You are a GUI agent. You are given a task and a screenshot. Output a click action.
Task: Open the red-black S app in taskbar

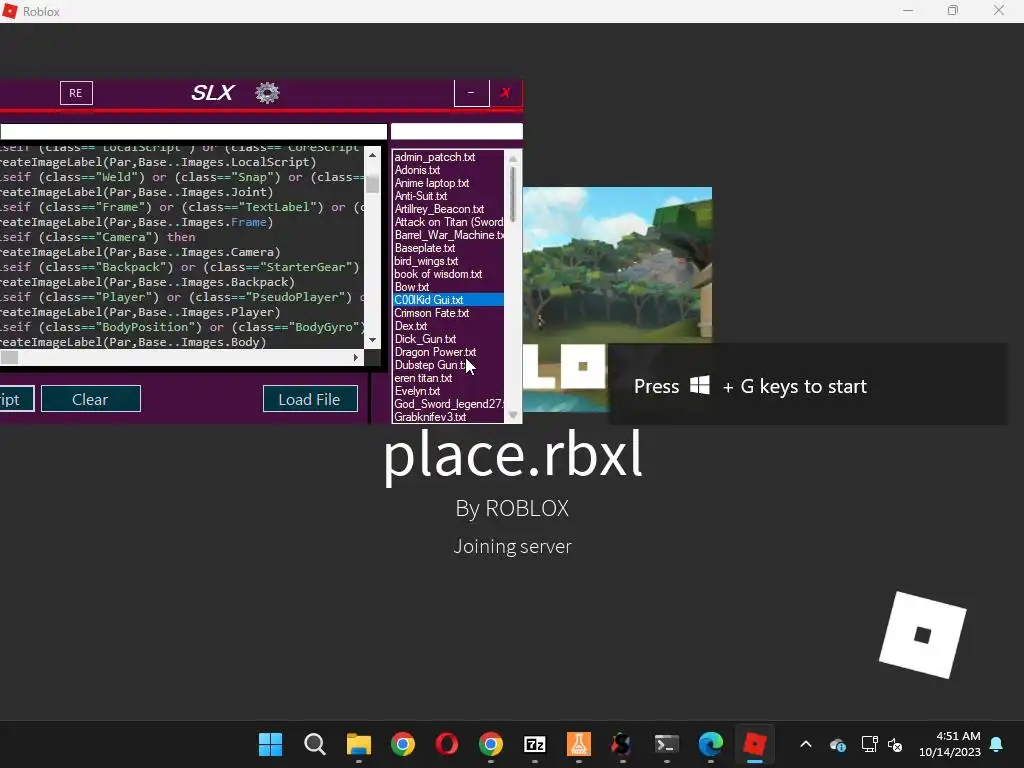point(622,744)
